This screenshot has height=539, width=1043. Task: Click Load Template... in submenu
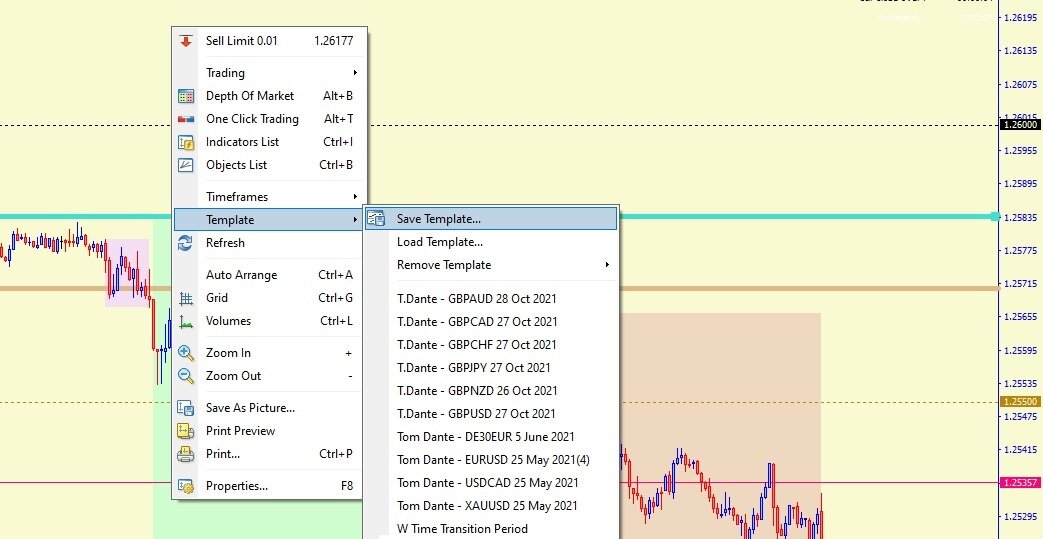pyautogui.click(x=491, y=242)
